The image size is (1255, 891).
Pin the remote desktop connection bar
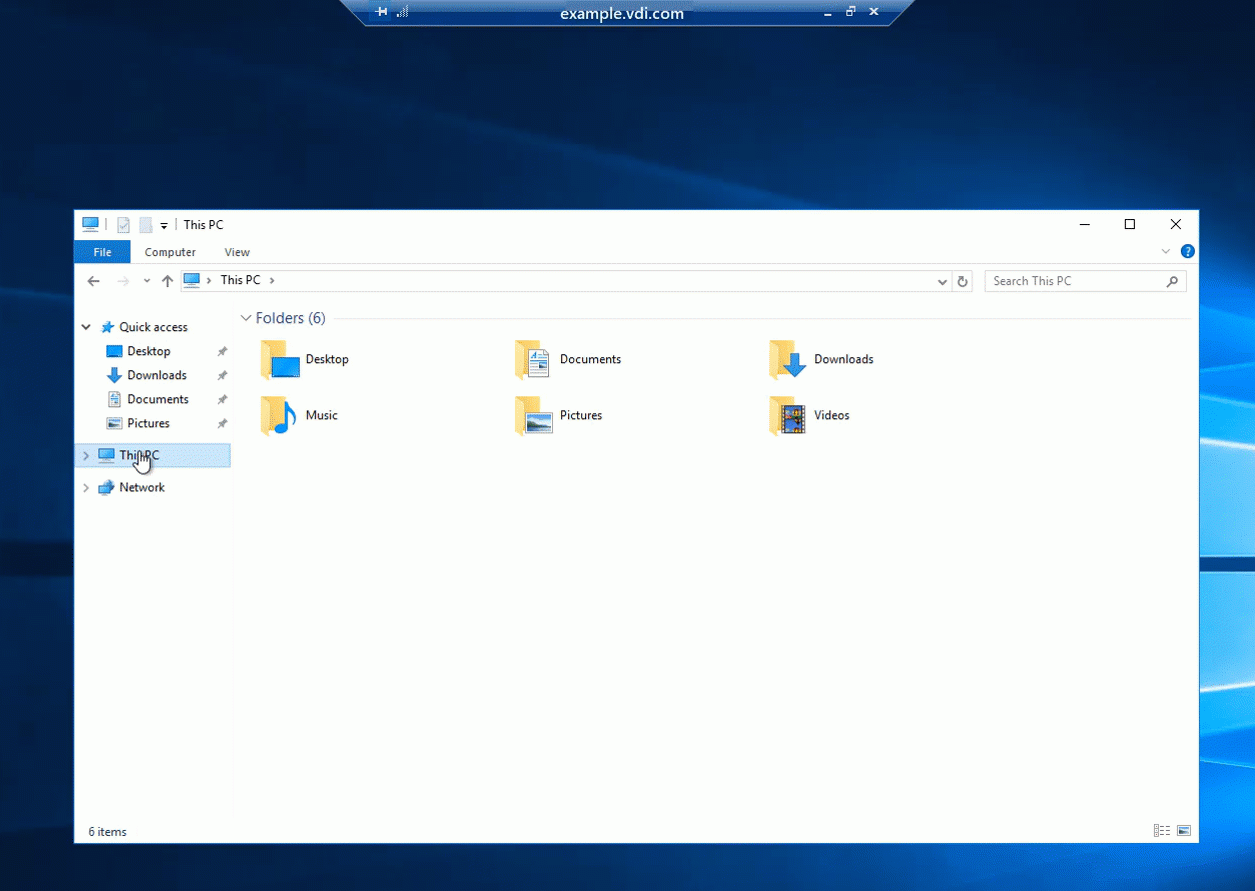(x=381, y=12)
